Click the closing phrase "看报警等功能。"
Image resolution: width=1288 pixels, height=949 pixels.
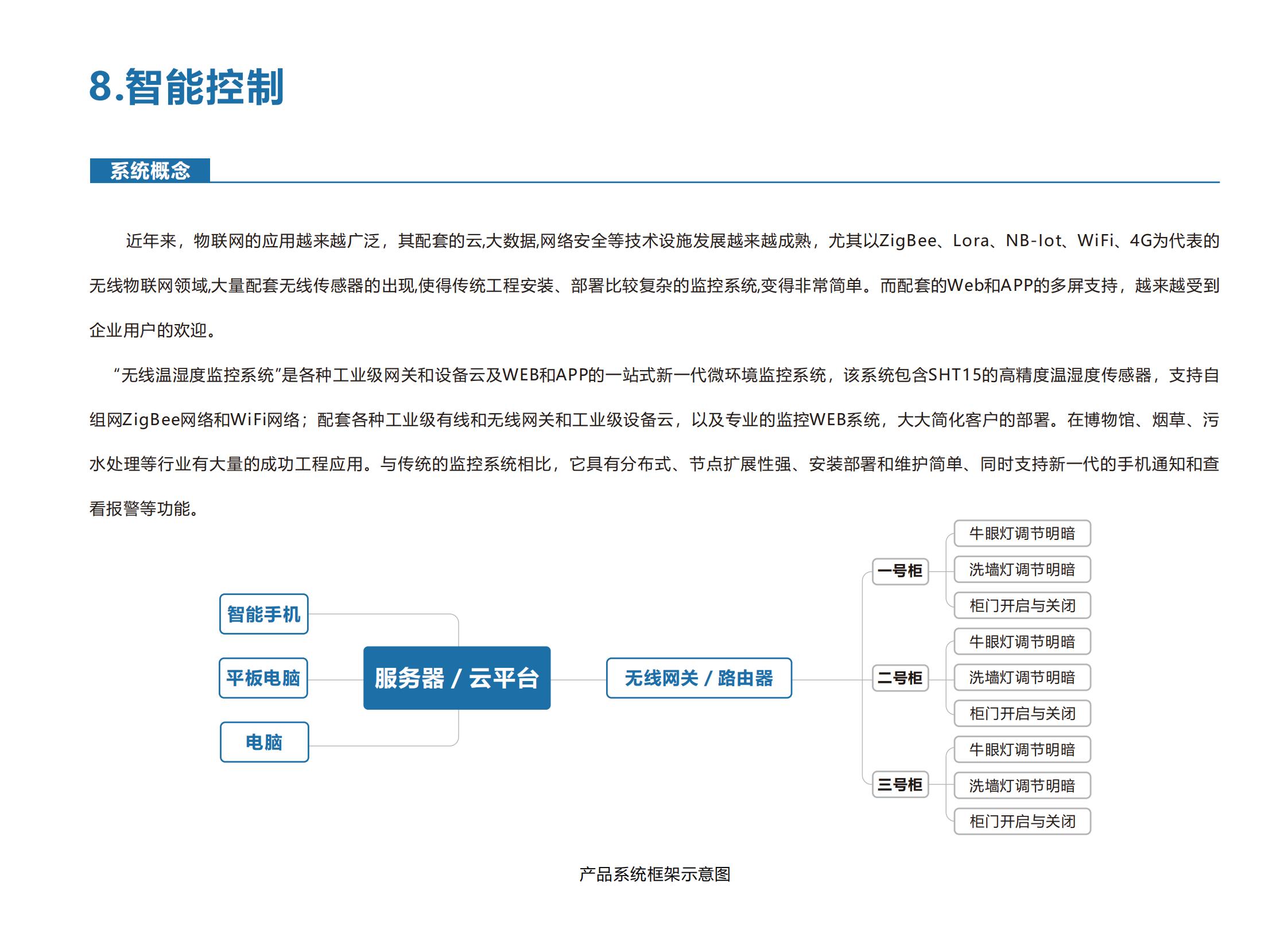pyautogui.click(x=145, y=509)
